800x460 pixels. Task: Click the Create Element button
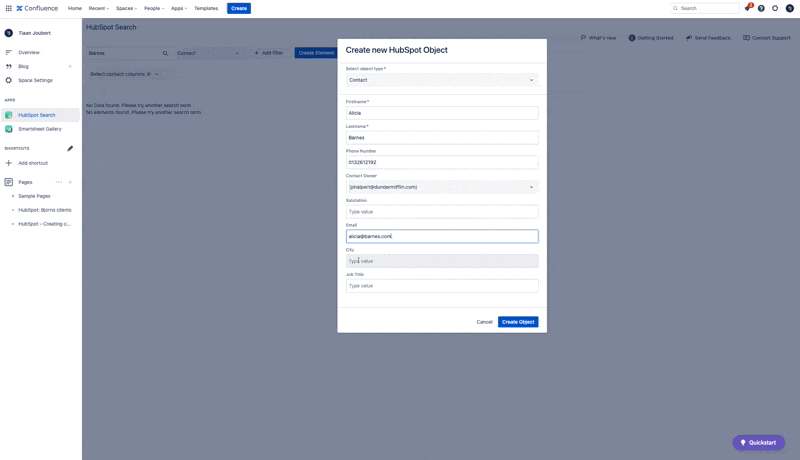coord(316,53)
